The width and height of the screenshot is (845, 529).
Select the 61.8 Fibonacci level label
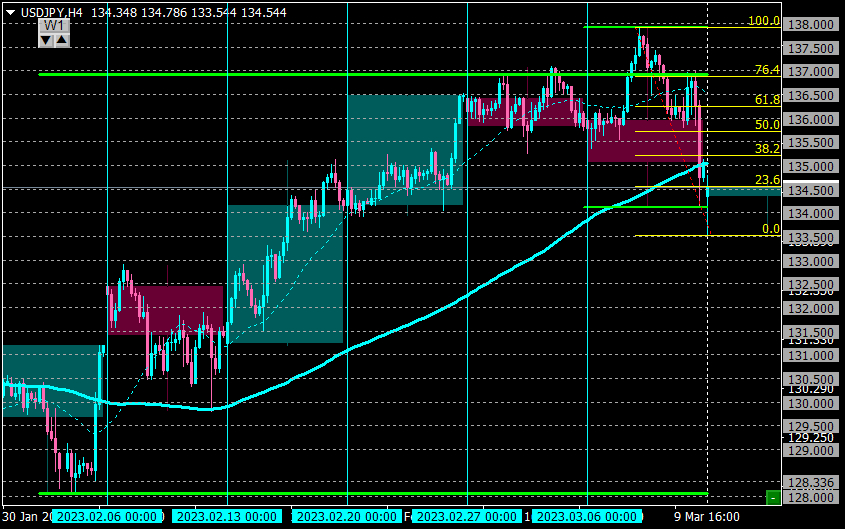click(767, 100)
